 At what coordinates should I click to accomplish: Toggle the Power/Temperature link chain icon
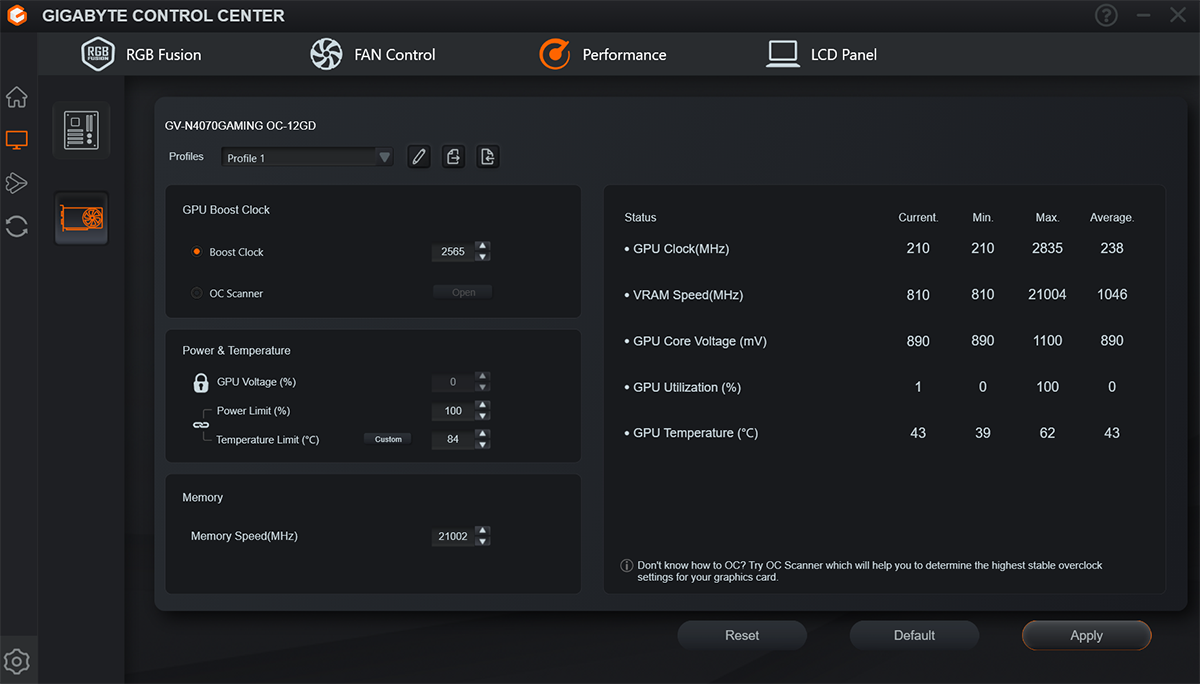[201, 425]
